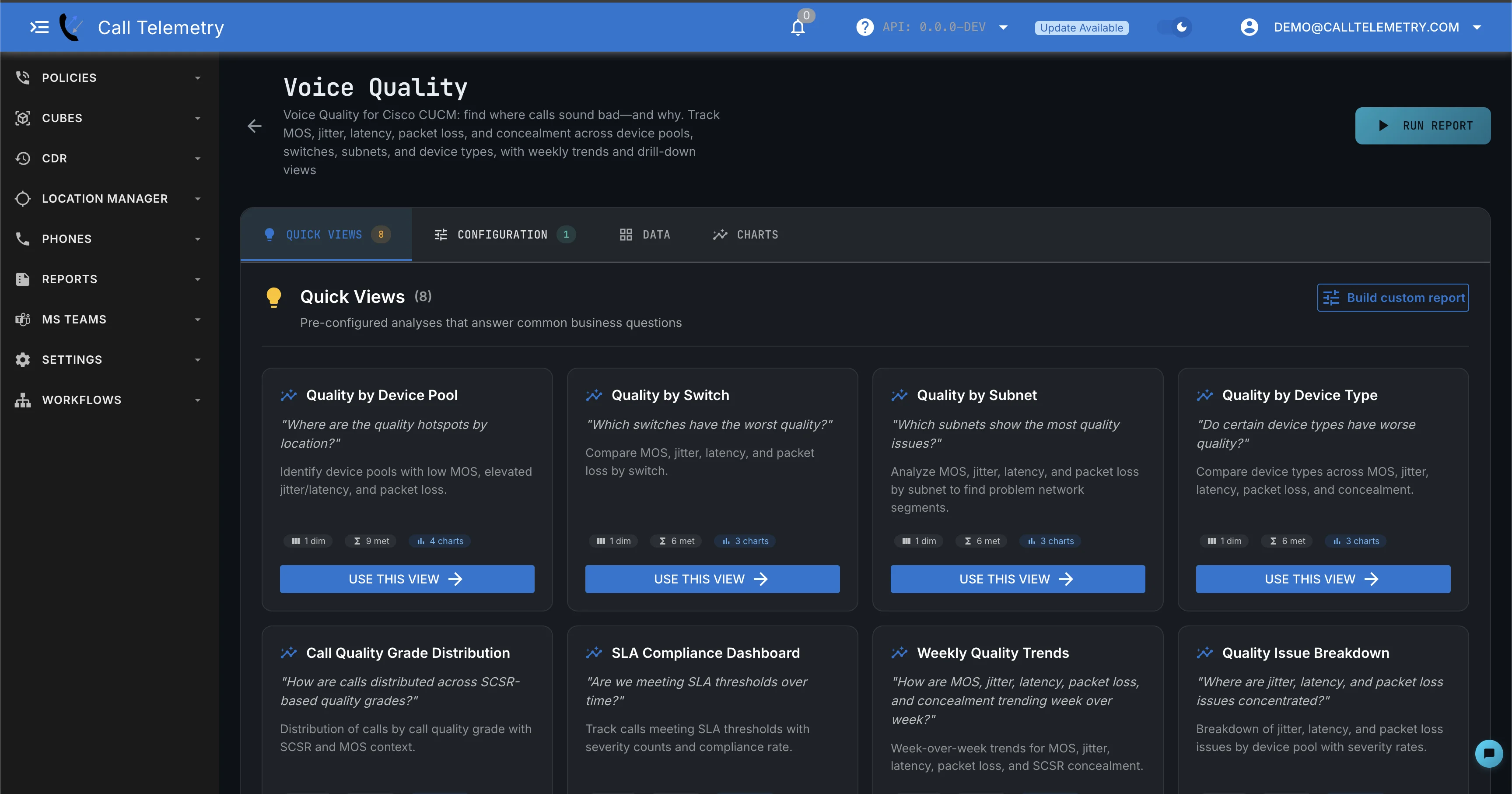
Task: Click the CDR history icon in sidebar
Action: point(22,158)
